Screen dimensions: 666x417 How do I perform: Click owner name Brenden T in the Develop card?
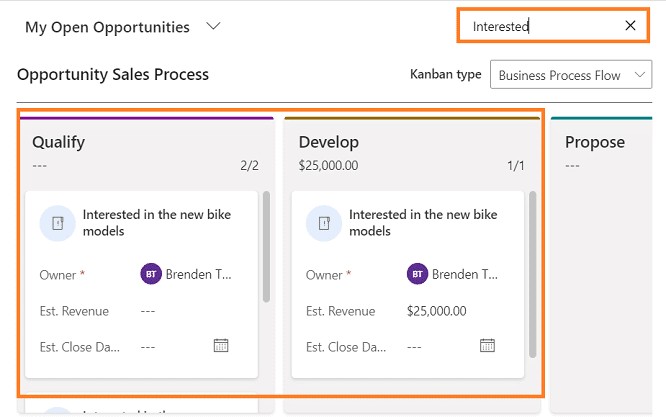click(x=466, y=274)
